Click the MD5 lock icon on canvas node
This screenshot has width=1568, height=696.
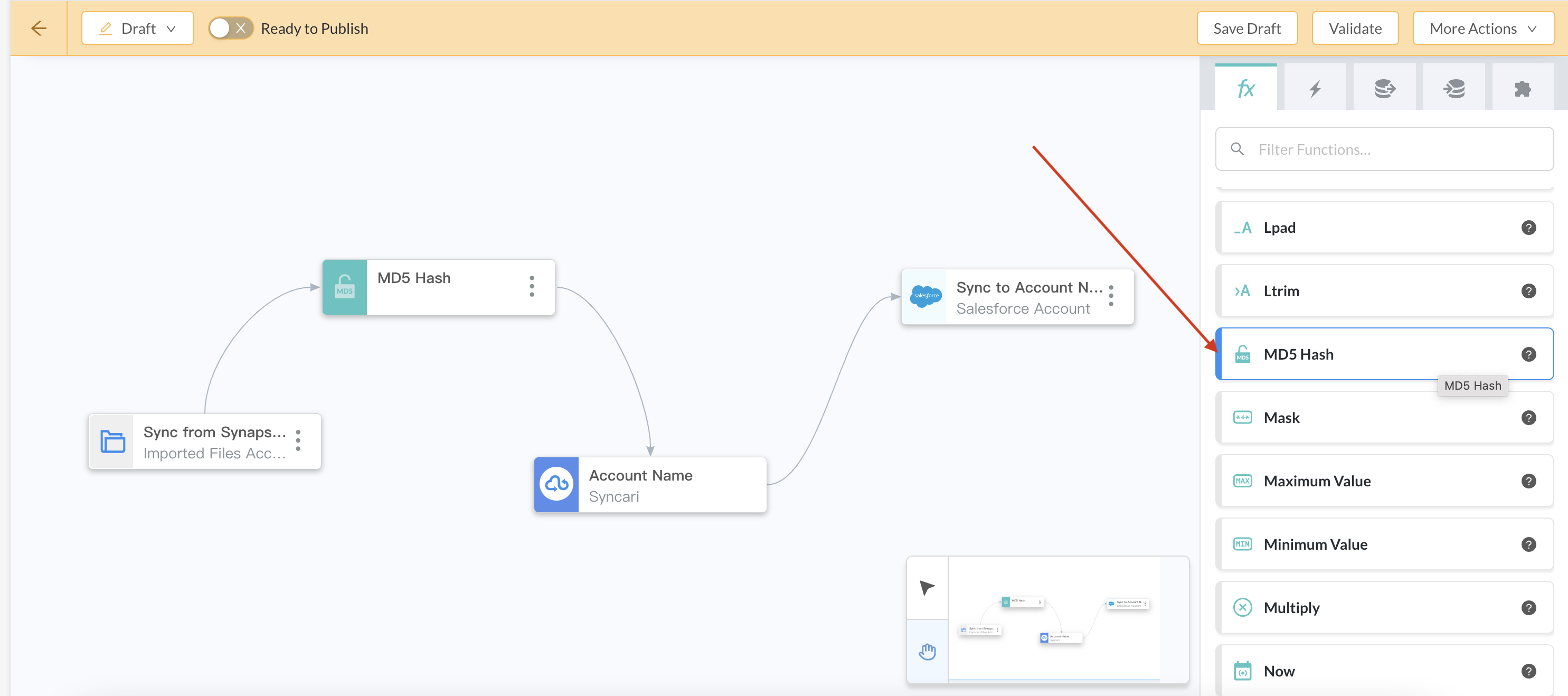345,287
